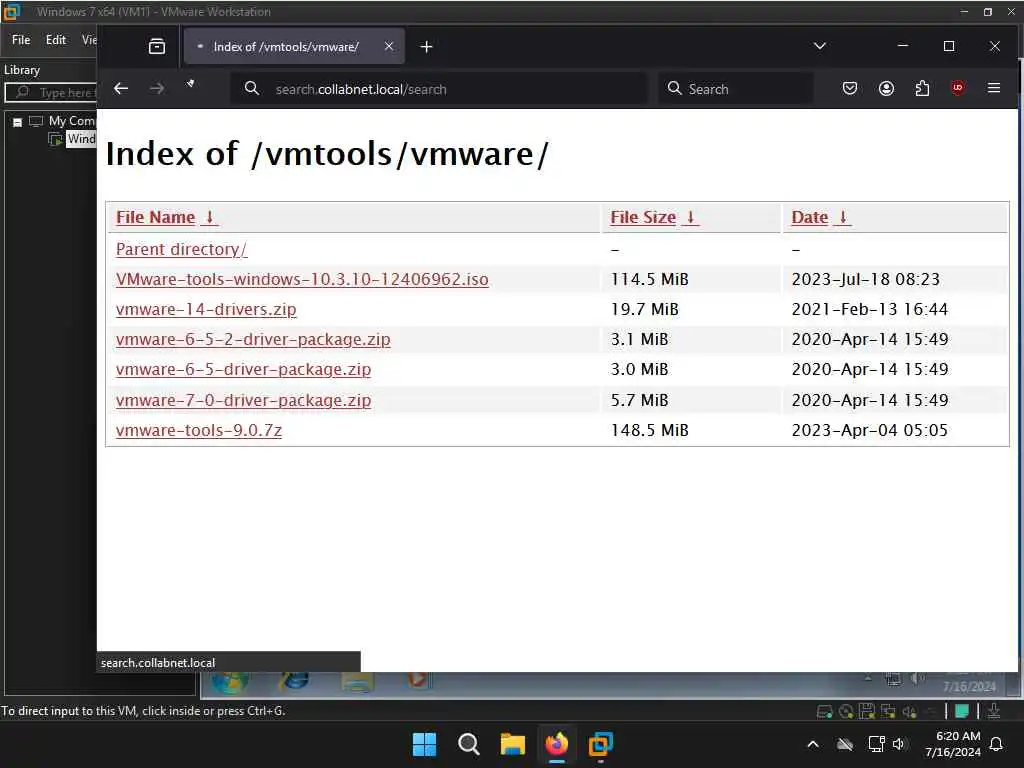
Task: Click the VMware Library search field
Action: click(51, 93)
